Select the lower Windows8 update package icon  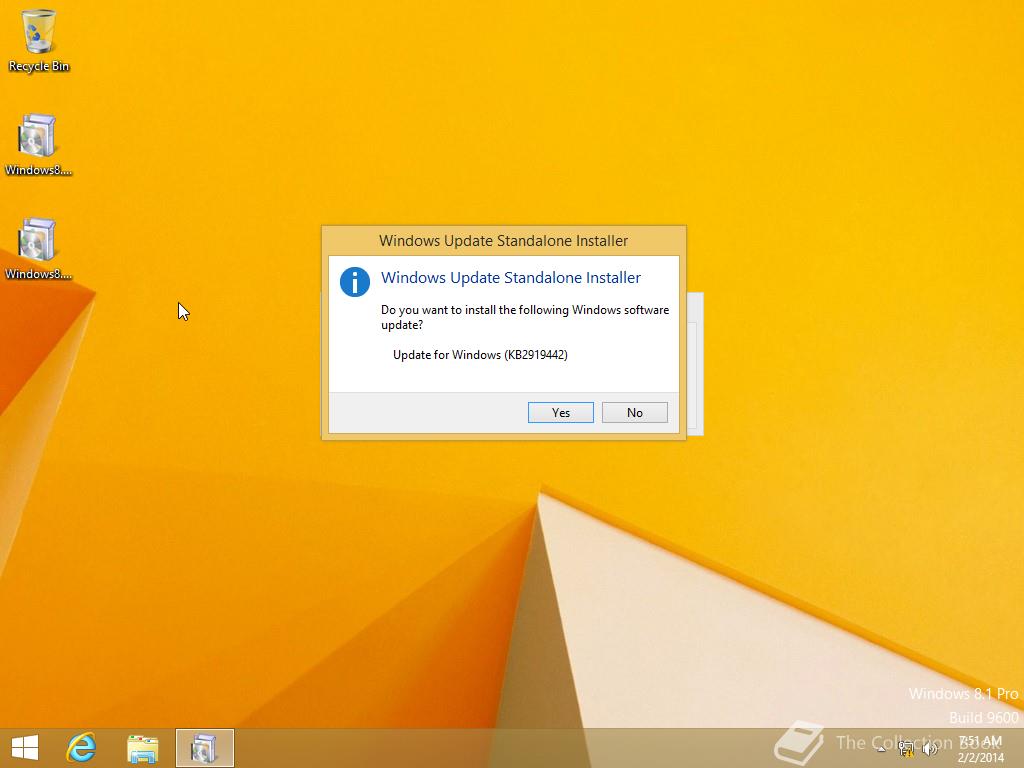38,249
